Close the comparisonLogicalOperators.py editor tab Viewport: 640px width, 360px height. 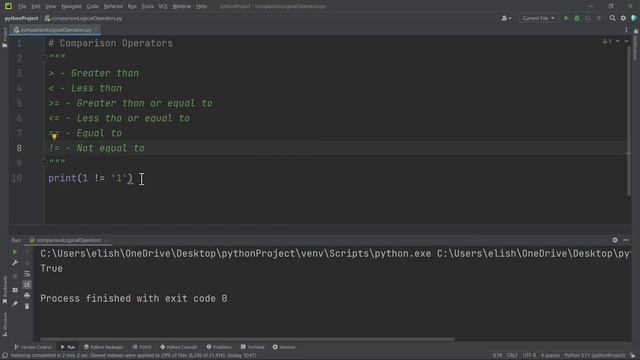pyautogui.click(x=96, y=30)
